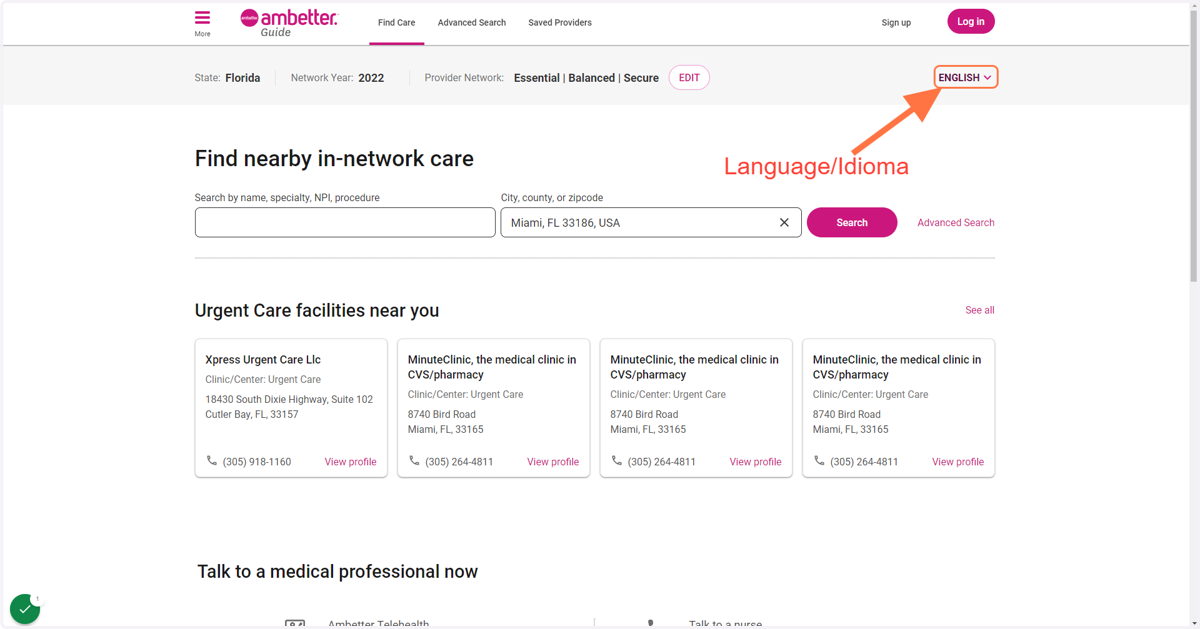
Task: Switch to Advanced Search tab
Action: tap(471, 22)
